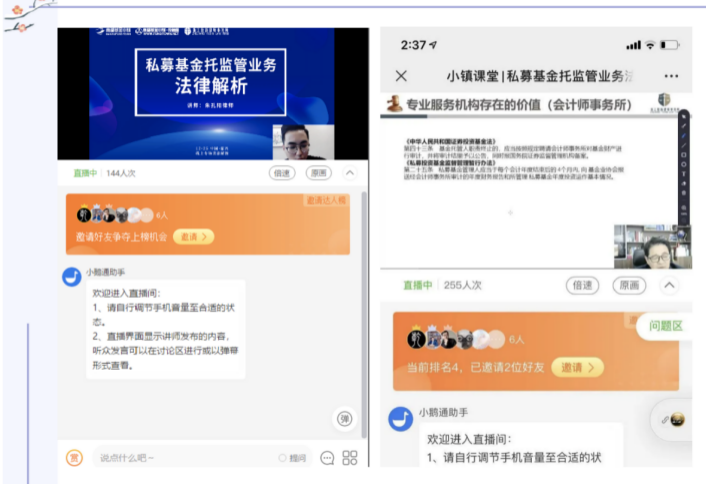Select the 提问 radio option in chat box
Viewport: 706px width, 484px height.
[x=292, y=458]
